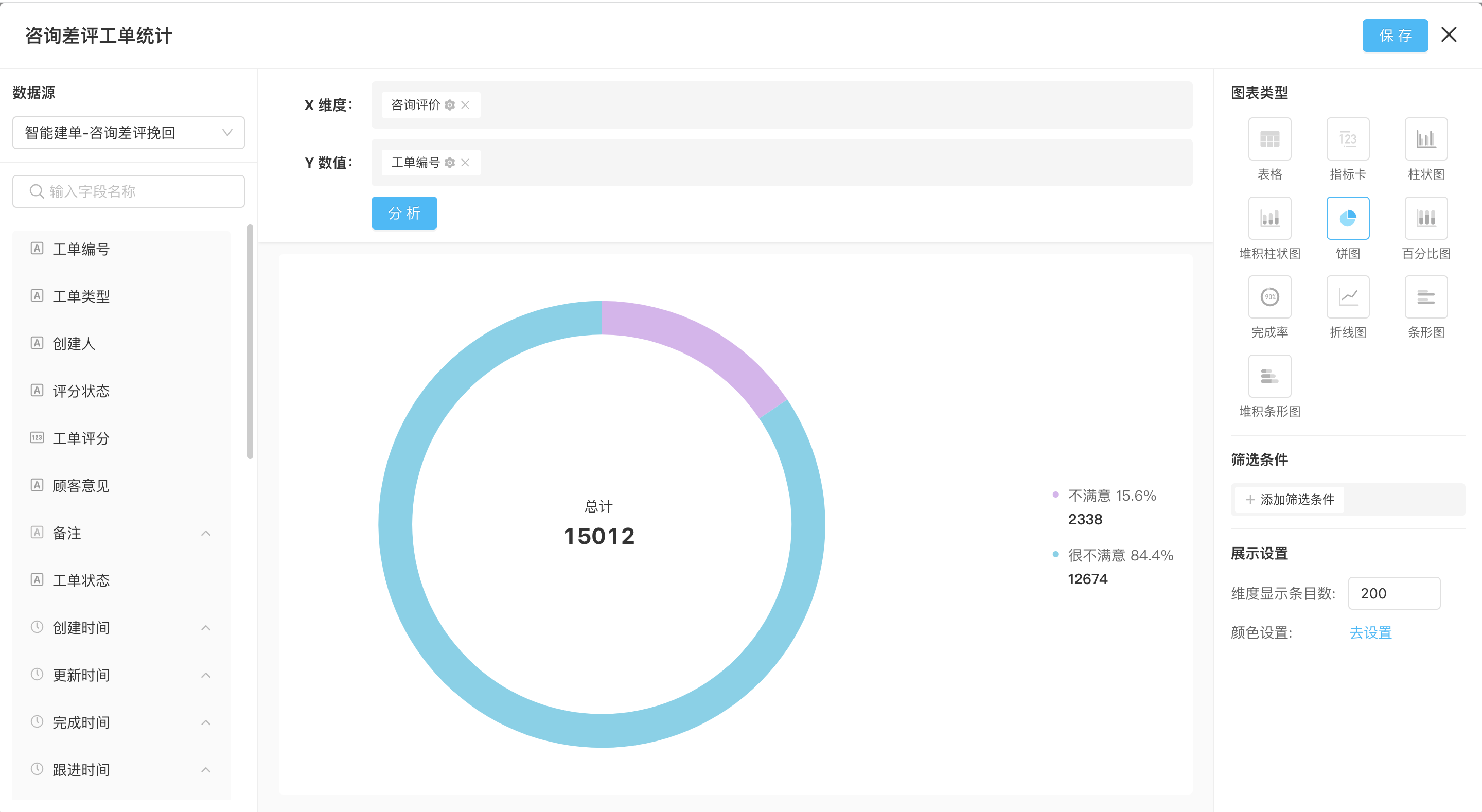Image resolution: width=1482 pixels, height=812 pixels.
Task: Collapse the 完成时间 field chevron
Action: [206, 723]
